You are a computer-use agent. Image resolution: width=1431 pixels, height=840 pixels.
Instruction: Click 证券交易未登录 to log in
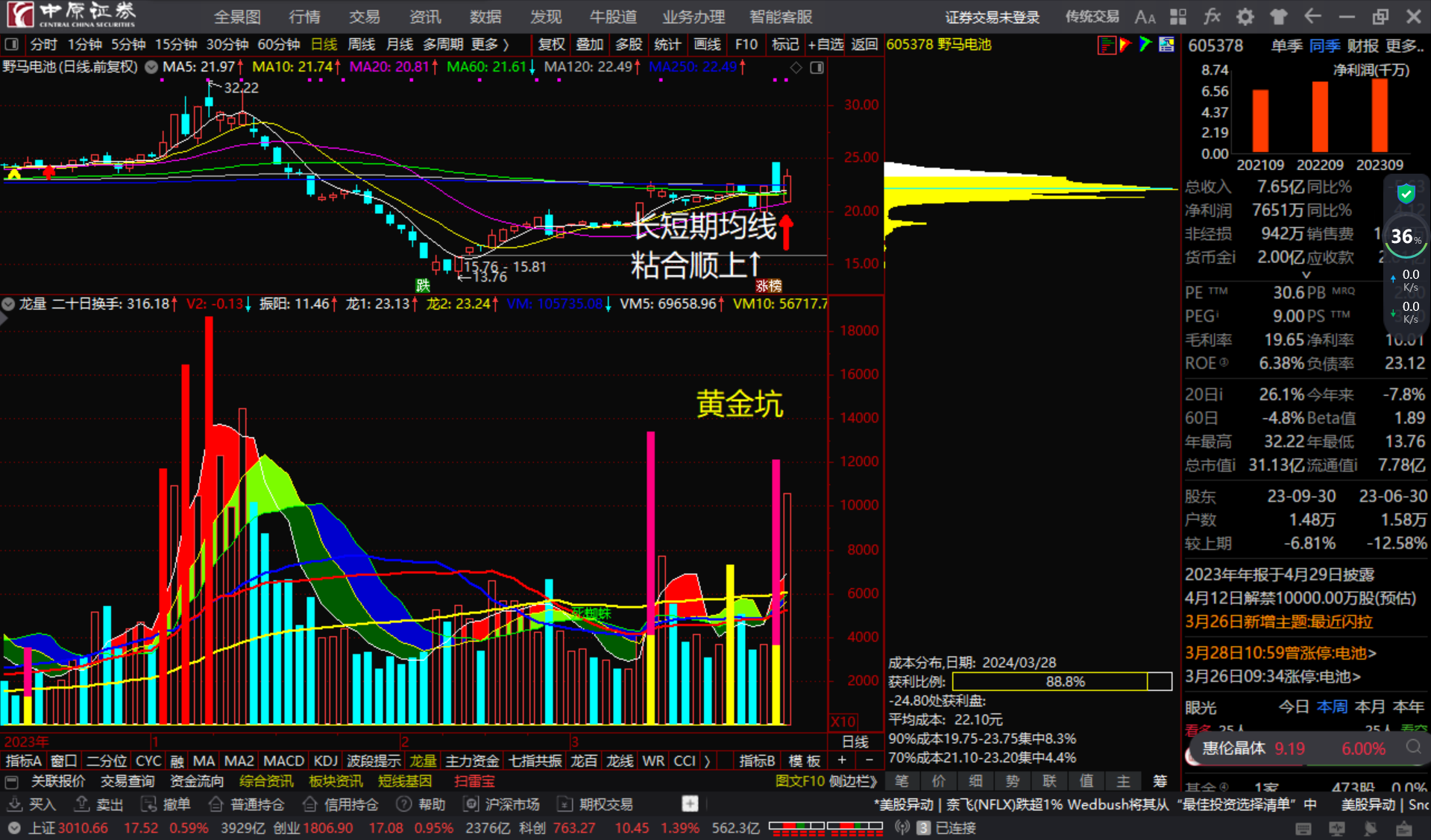(992, 17)
